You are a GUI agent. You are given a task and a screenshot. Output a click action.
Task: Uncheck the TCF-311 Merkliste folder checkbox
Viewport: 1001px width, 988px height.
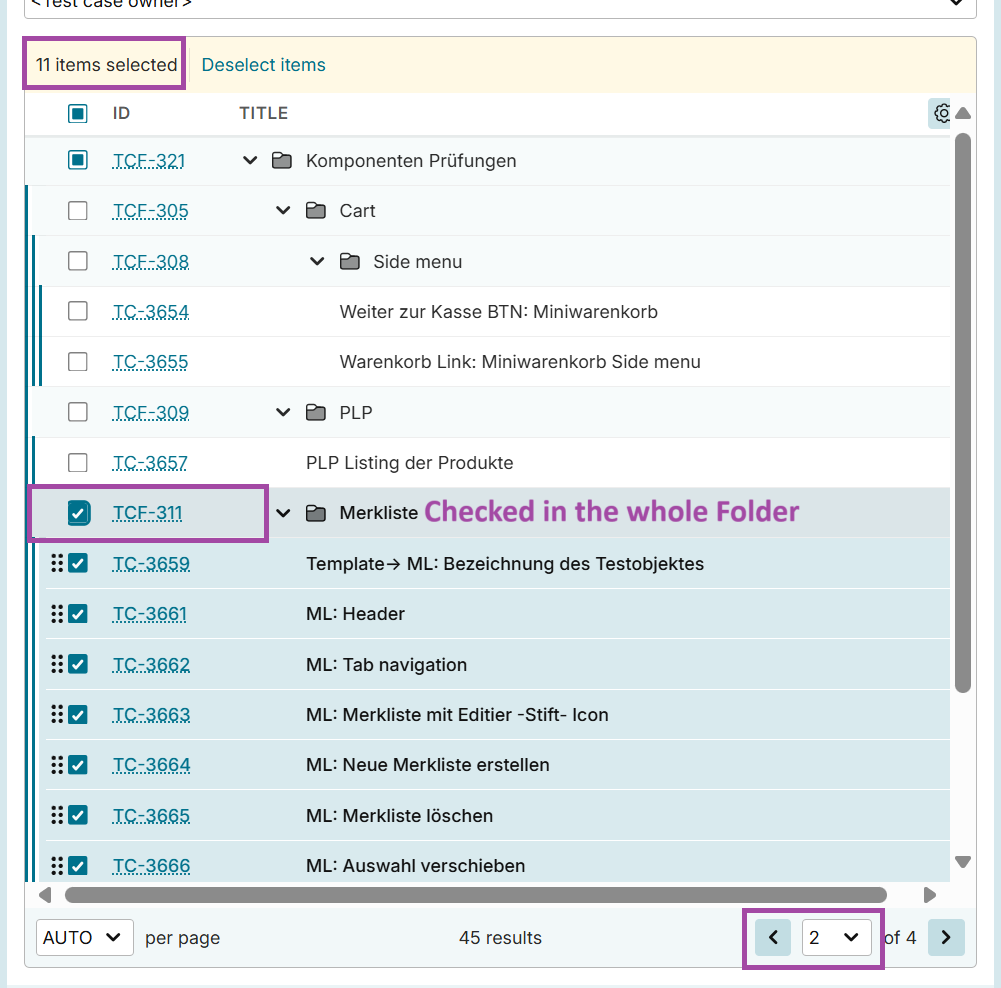coord(78,513)
